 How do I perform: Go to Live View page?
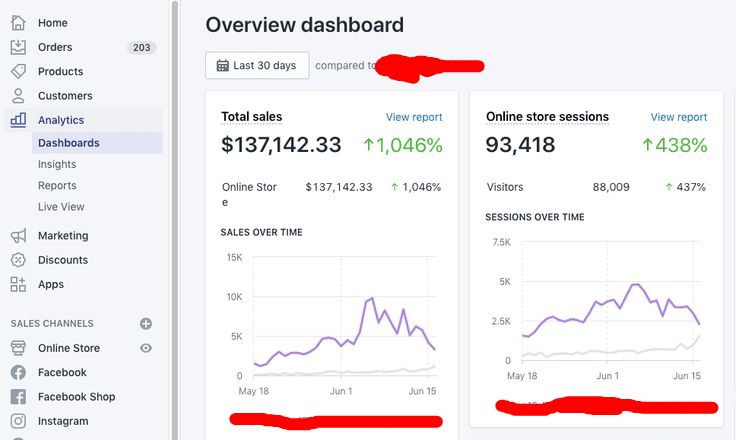pyautogui.click(x=61, y=207)
